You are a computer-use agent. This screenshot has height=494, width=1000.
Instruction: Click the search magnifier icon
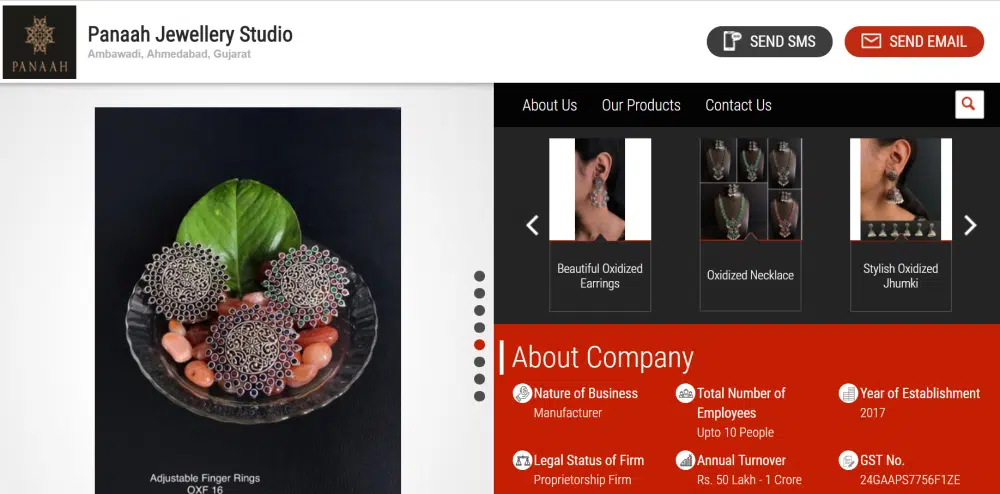tap(969, 104)
